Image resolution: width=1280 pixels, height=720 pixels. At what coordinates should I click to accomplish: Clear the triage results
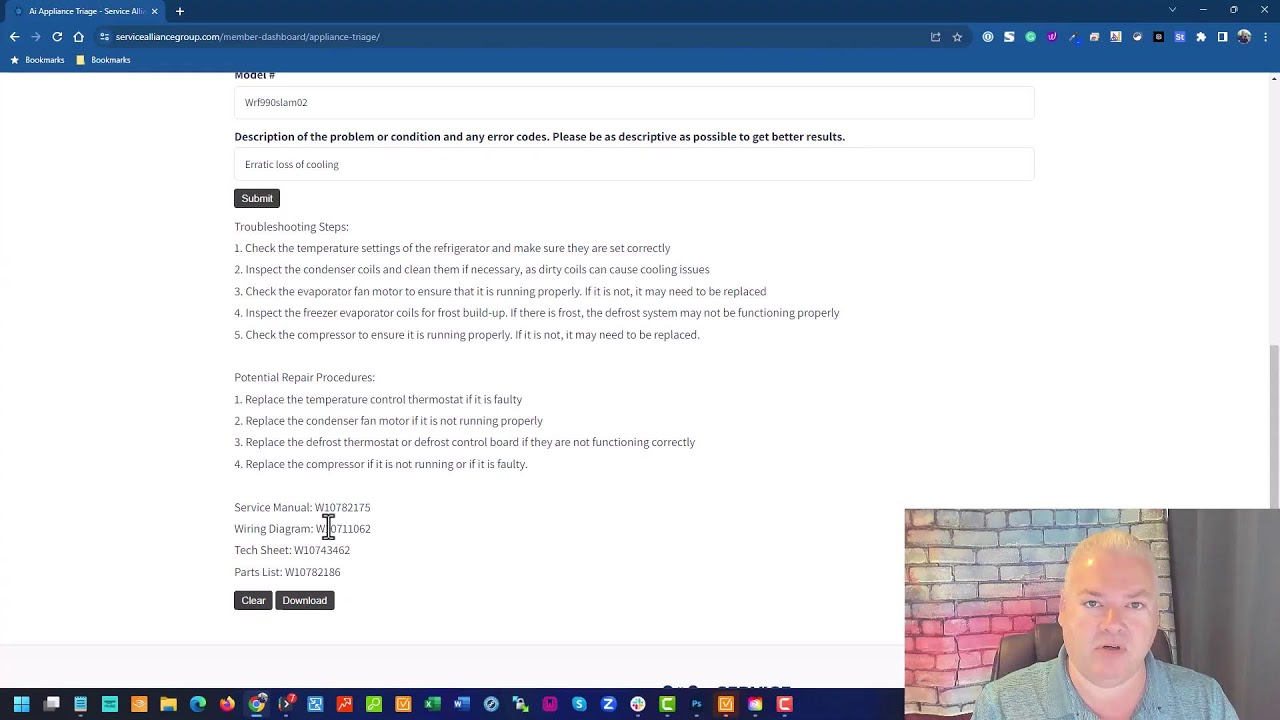click(253, 600)
